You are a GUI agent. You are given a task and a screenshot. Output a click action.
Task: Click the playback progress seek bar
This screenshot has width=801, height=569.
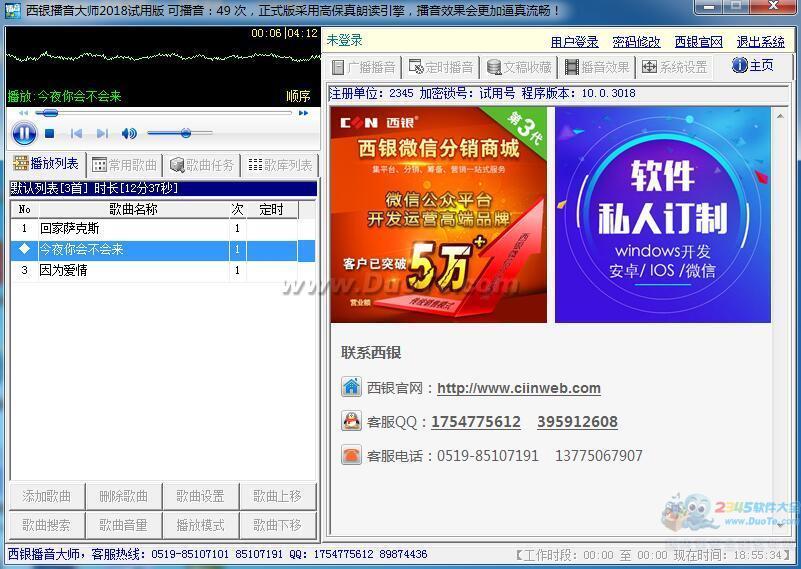point(163,113)
